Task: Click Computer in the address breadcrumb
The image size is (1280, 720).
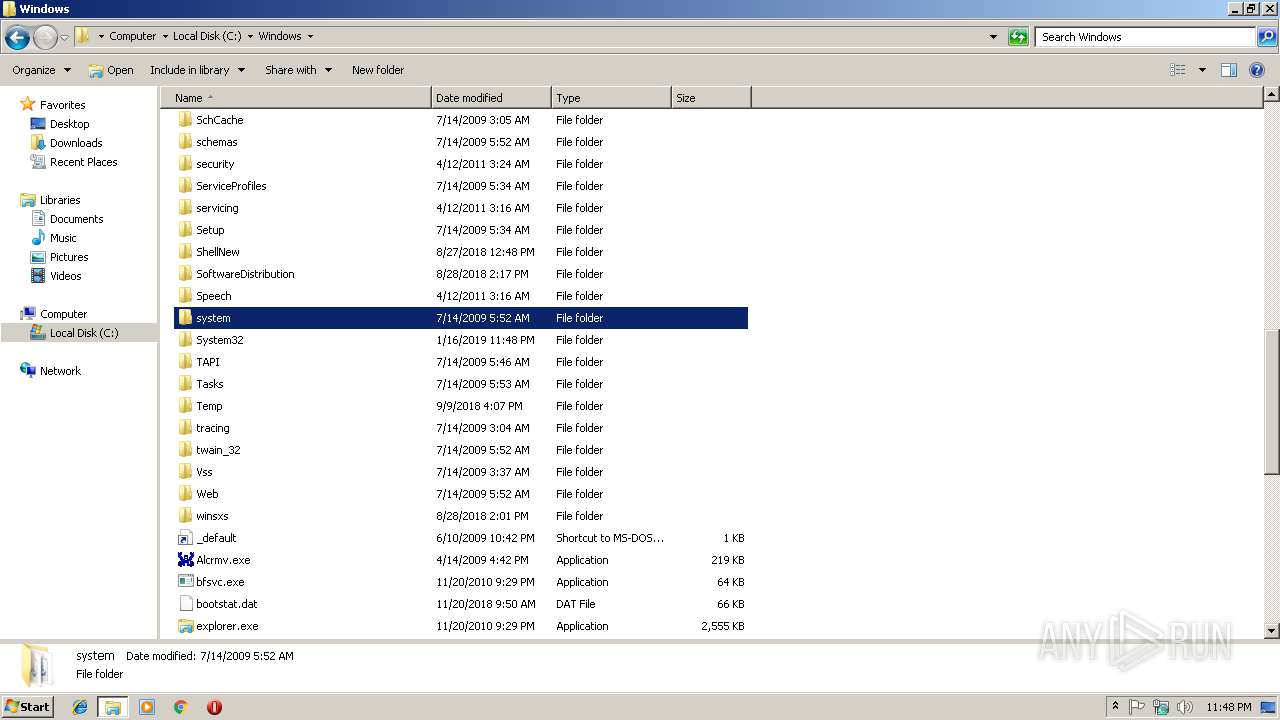Action: point(133,36)
